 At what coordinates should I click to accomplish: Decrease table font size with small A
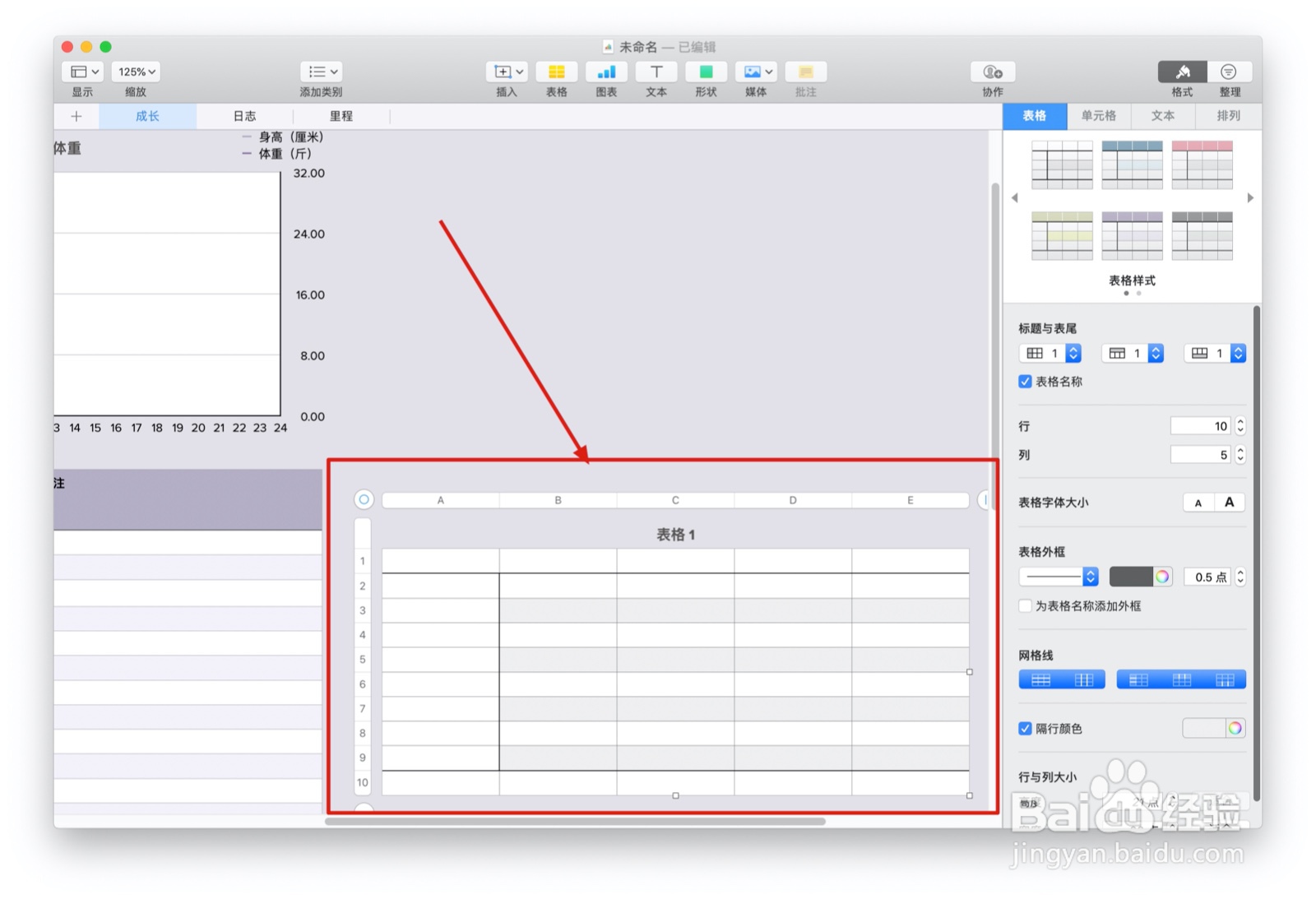click(x=1198, y=503)
